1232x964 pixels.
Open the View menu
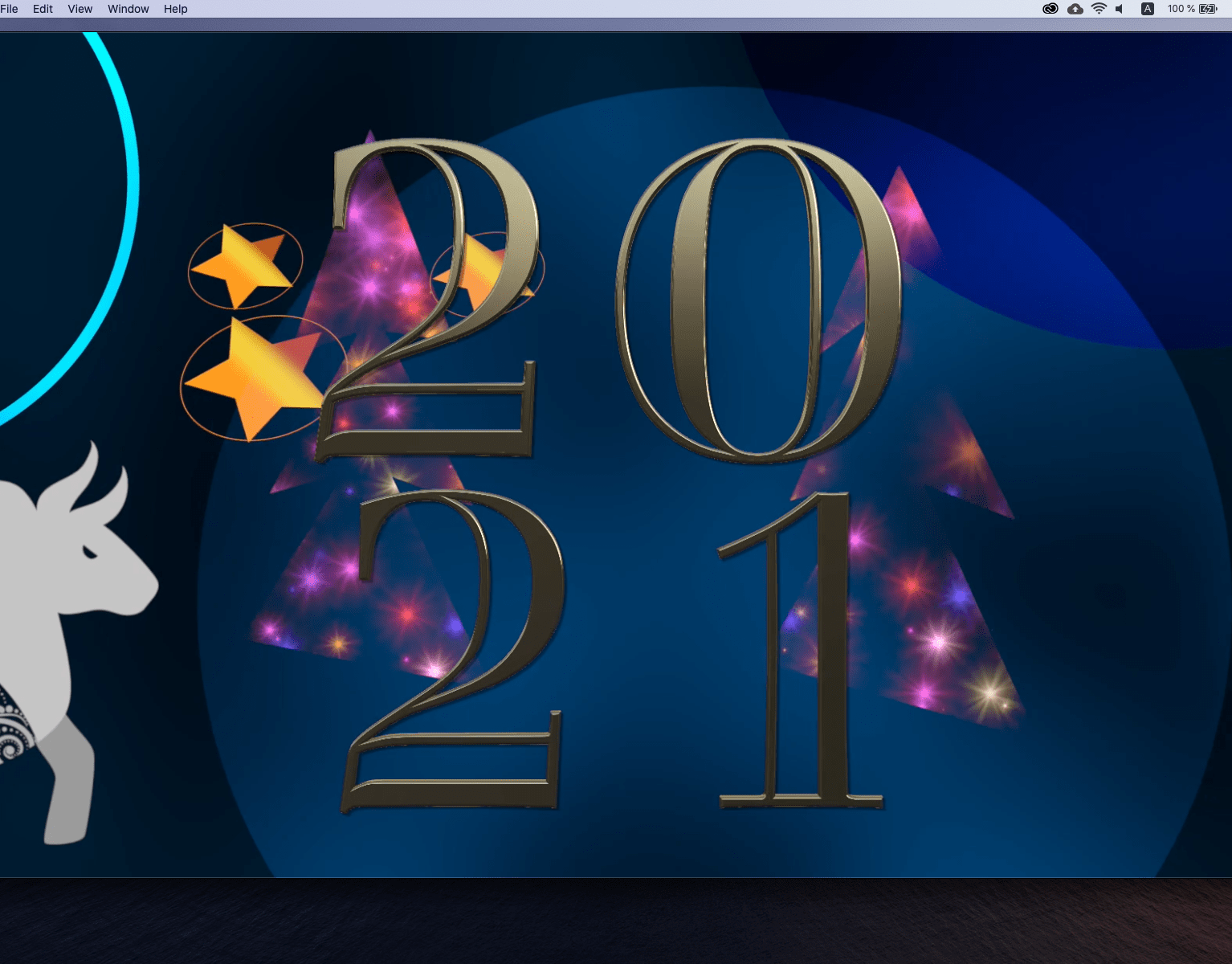(x=80, y=9)
